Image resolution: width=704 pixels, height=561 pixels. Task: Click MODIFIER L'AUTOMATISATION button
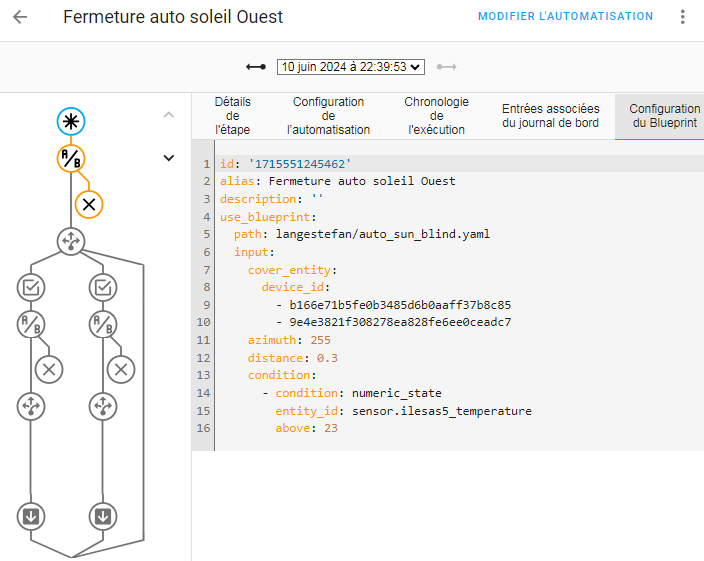point(565,17)
